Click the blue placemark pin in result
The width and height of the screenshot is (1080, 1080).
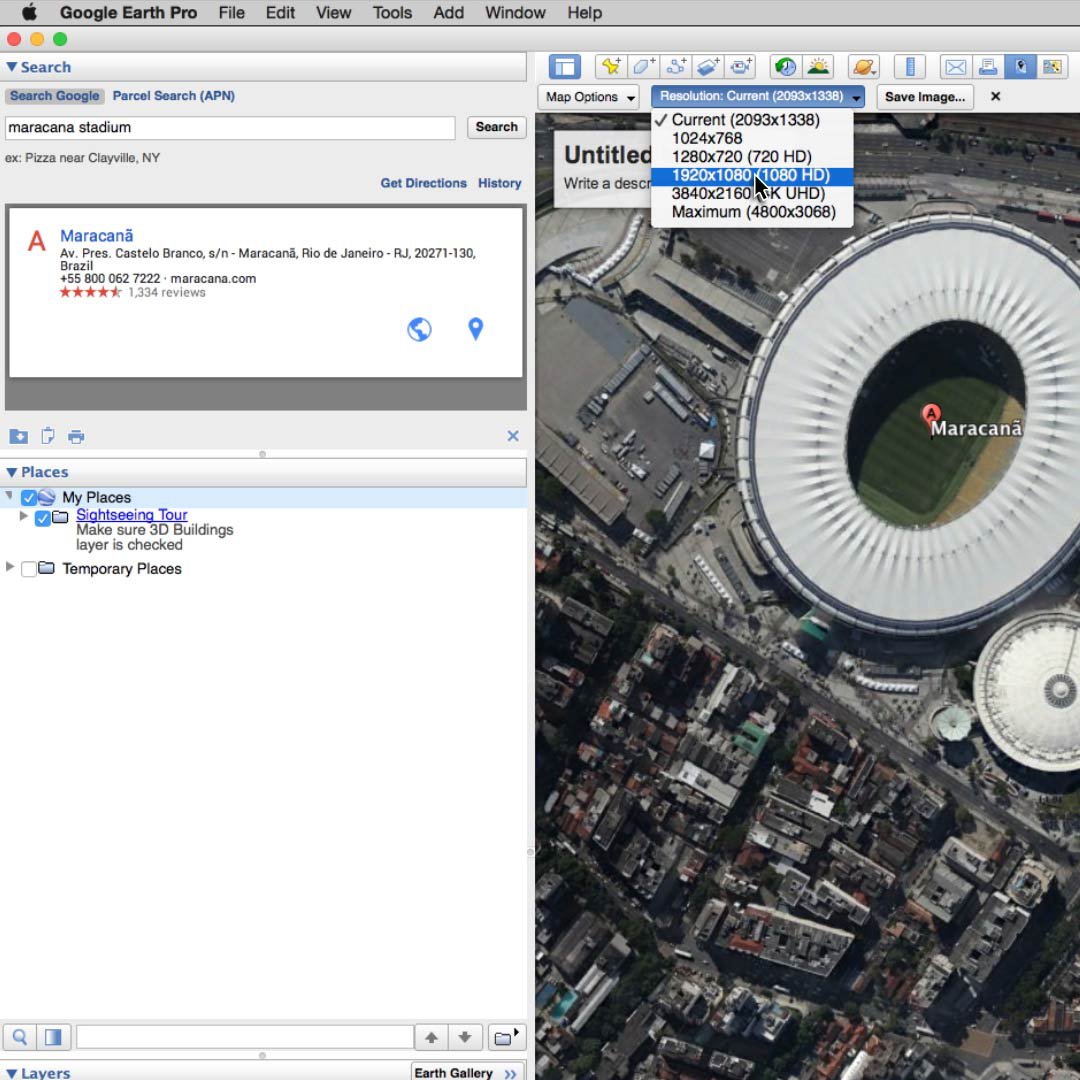point(475,329)
